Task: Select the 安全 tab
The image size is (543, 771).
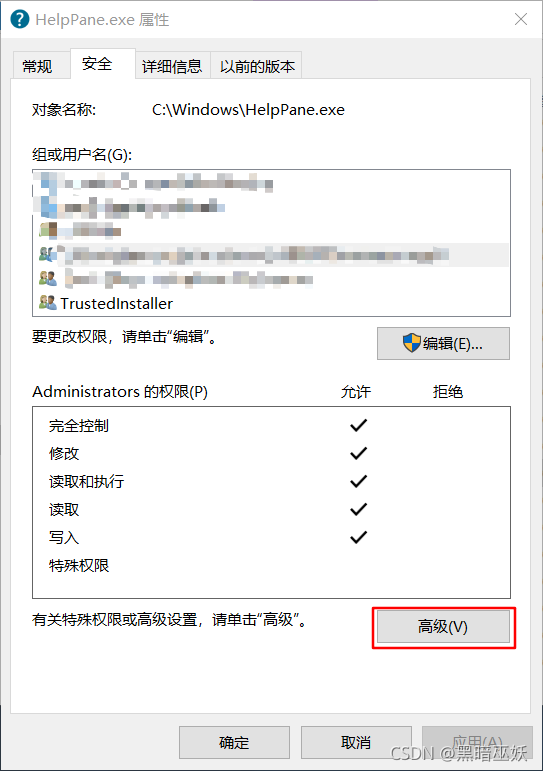Action: (x=102, y=63)
